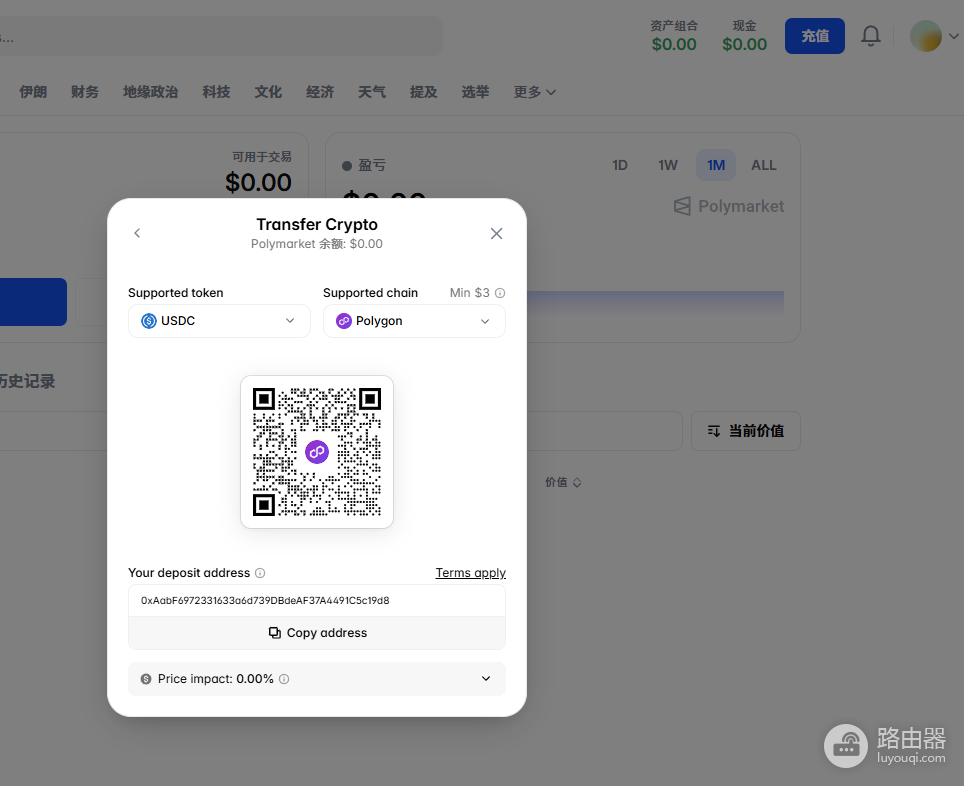Open the notifications bell
The image size is (964, 786).
tap(871, 36)
